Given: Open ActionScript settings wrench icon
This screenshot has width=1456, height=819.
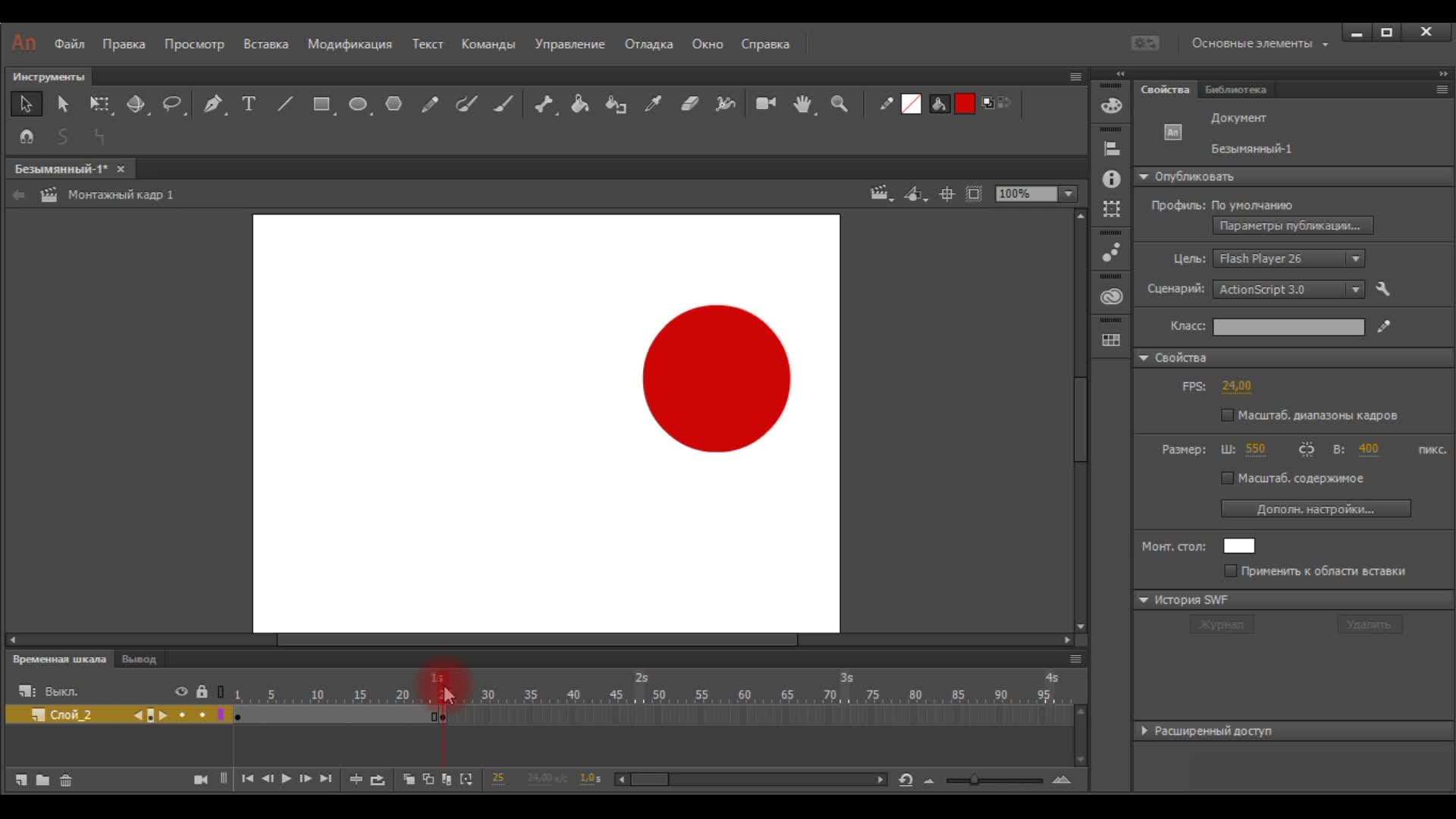Looking at the screenshot, I should pyautogui.click(x=1382, y=289).
